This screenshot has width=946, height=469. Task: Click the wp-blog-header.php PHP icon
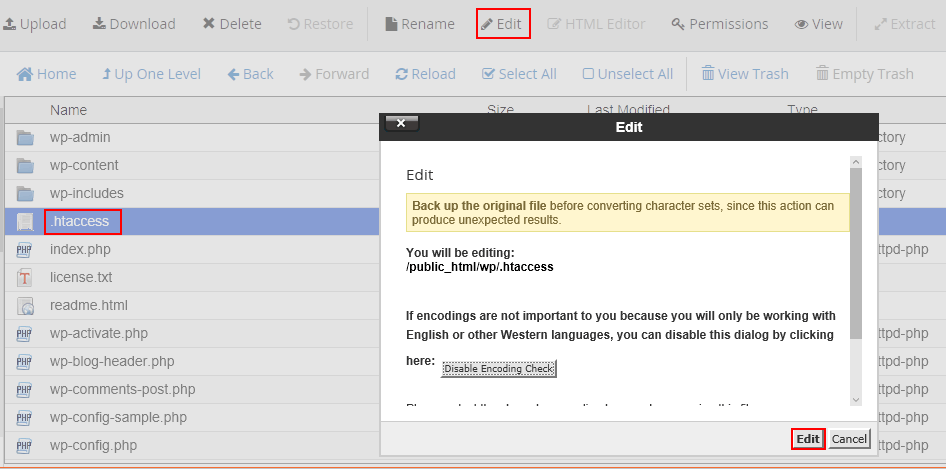click(x=24, y=362)
